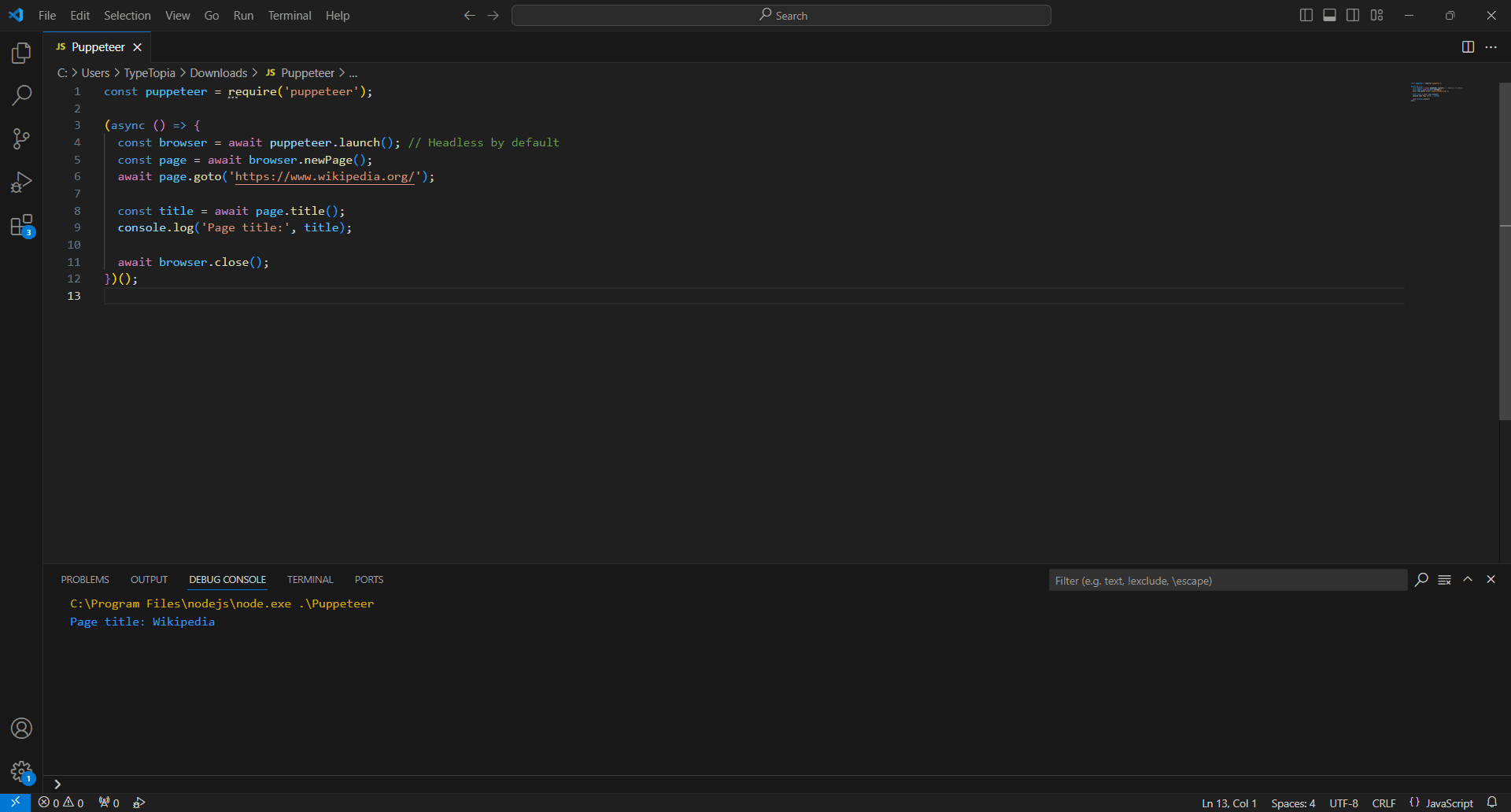This screenshot has width=1511, height=812.
Task: Click the debug console filter field
Action: pyautogui.click(x=1228, y=581)
